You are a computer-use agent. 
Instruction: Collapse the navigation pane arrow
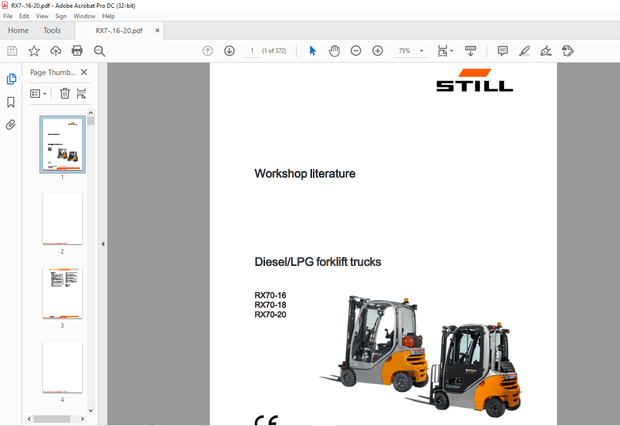click(103, 244)
